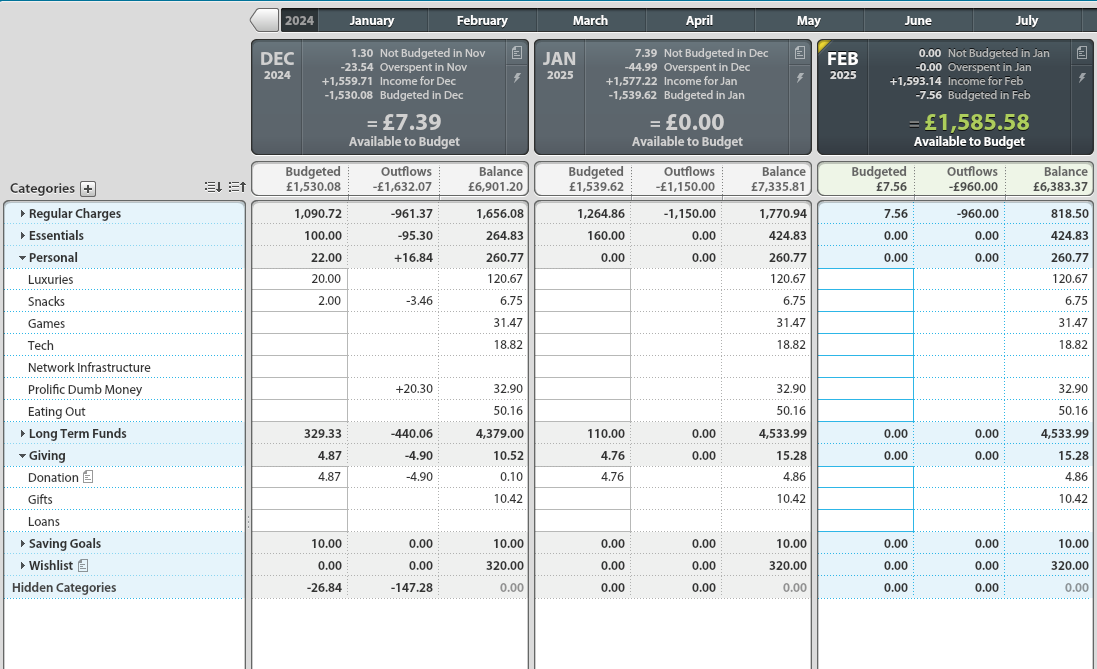Click the Donation 4.76 budgeted cell in January
The height and width of the screenshot is (669, 1097).
click(x=583, y=477)
